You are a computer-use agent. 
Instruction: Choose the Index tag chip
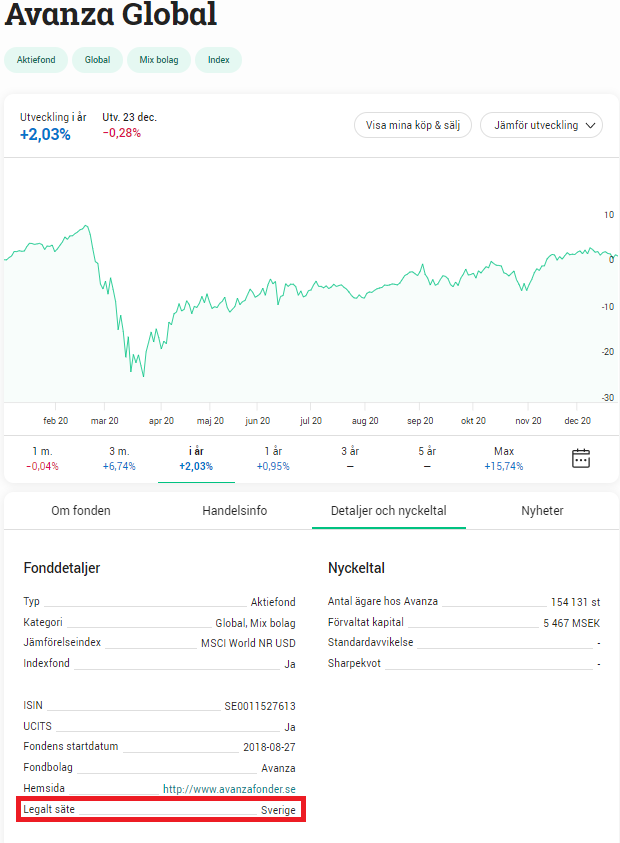[218, 60]
